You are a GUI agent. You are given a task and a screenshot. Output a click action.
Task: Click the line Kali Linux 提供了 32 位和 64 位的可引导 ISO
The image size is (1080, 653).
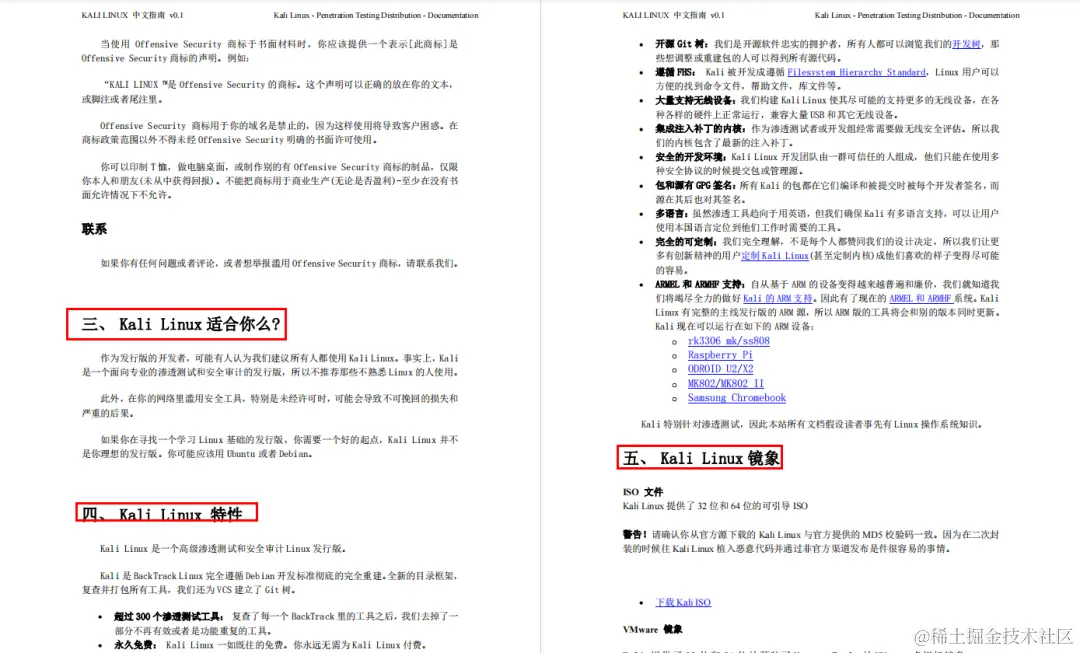tap(715, 506)
